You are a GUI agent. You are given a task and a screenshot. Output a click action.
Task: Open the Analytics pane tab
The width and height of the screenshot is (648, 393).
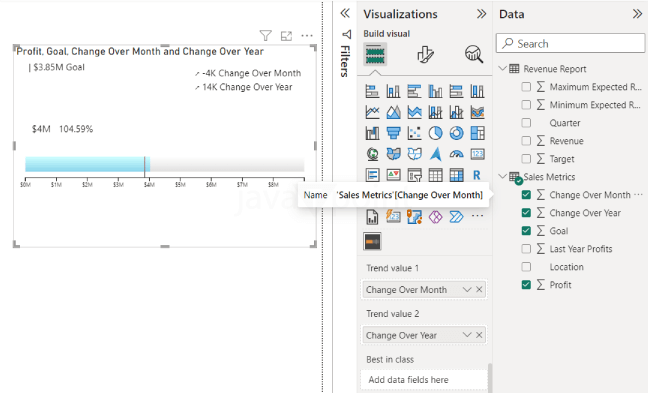coord(474,54)
